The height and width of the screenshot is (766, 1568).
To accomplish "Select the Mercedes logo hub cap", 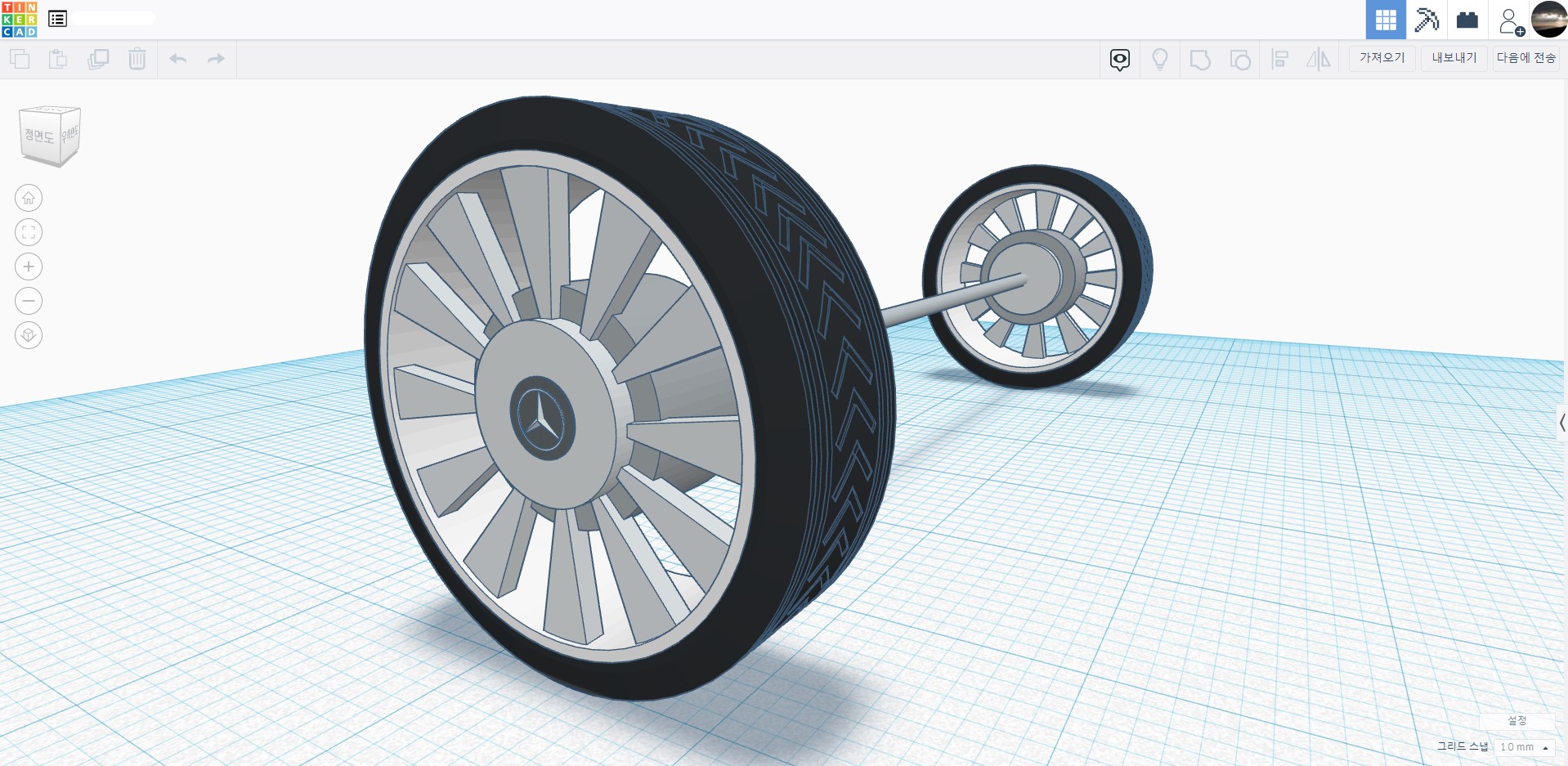I will [x=542, y=418].
